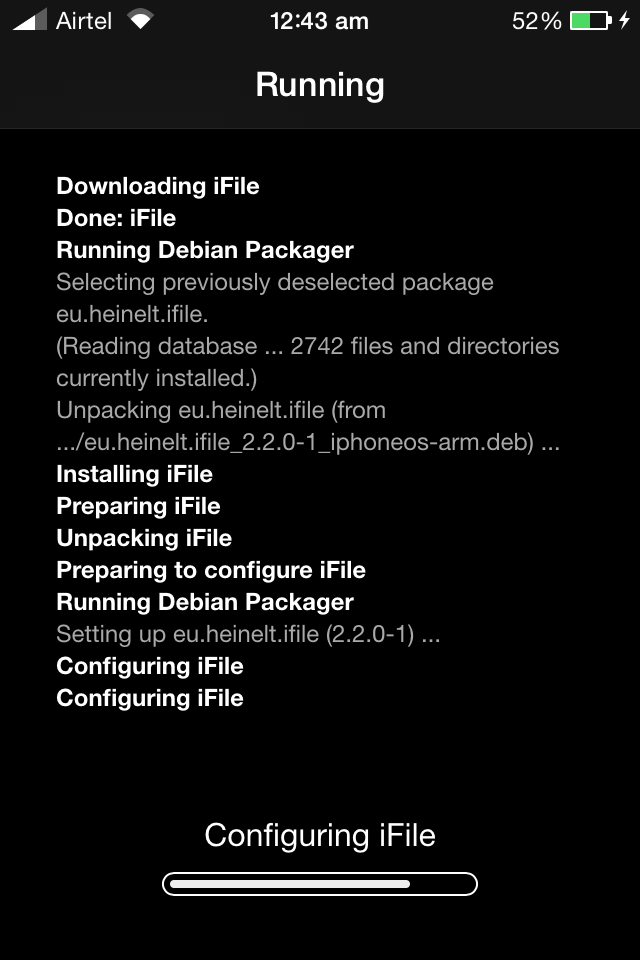Tap the charging bolt icon
This screenshot has height=960, width=640.
coord(624,20)
